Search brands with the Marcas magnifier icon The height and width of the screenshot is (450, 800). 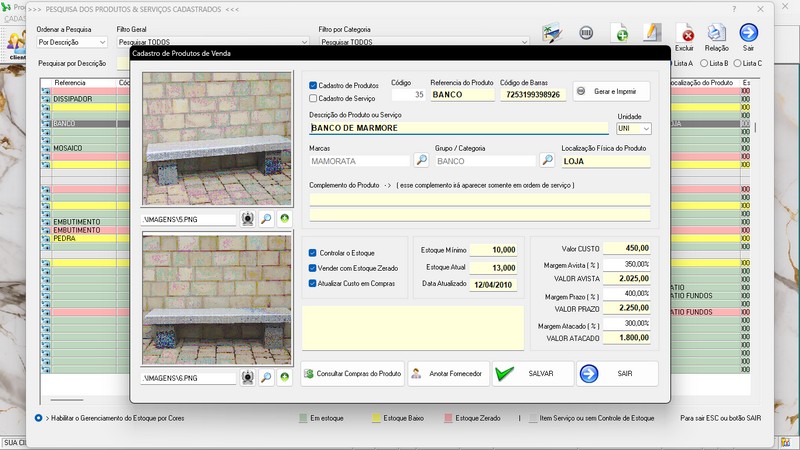[421, 160]
